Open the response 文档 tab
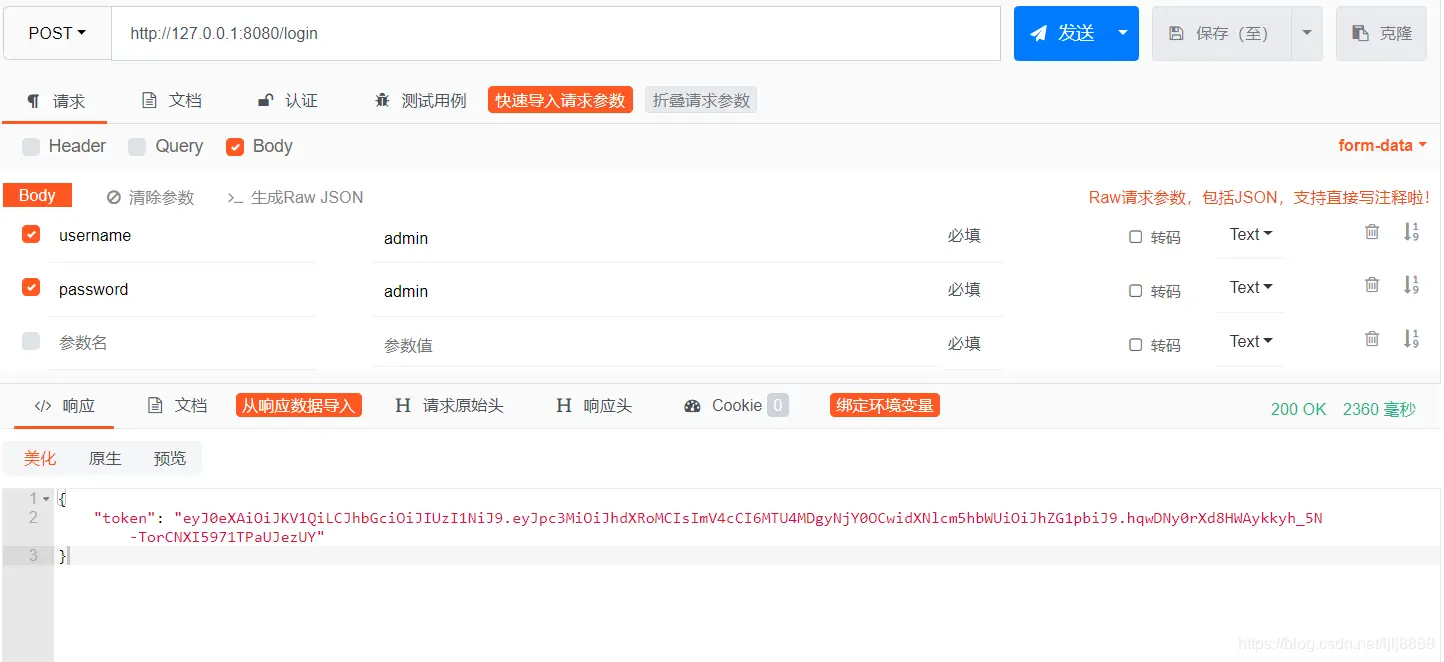 pos(177,405)
